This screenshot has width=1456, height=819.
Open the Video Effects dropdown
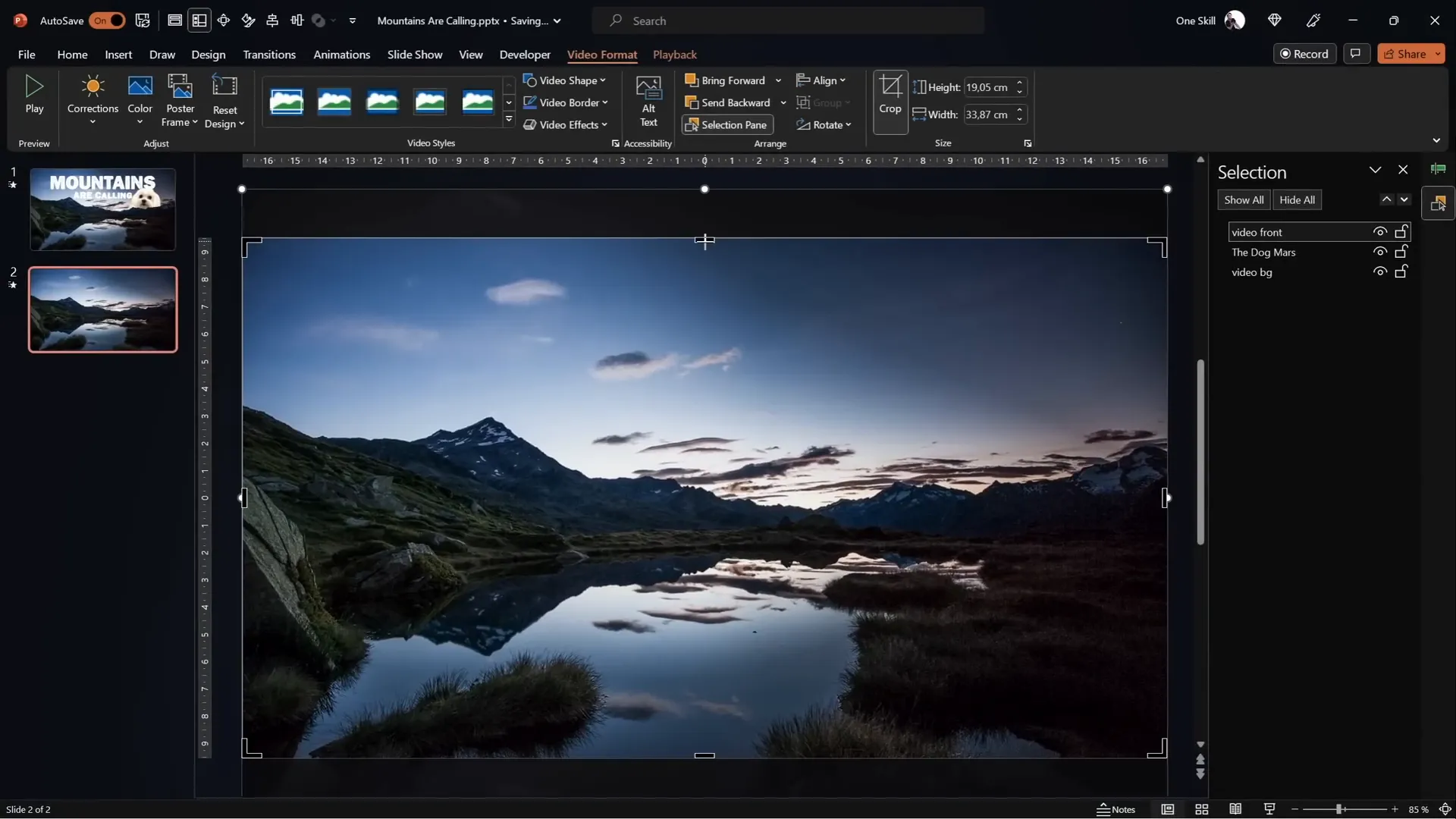[x=566, y=124]
